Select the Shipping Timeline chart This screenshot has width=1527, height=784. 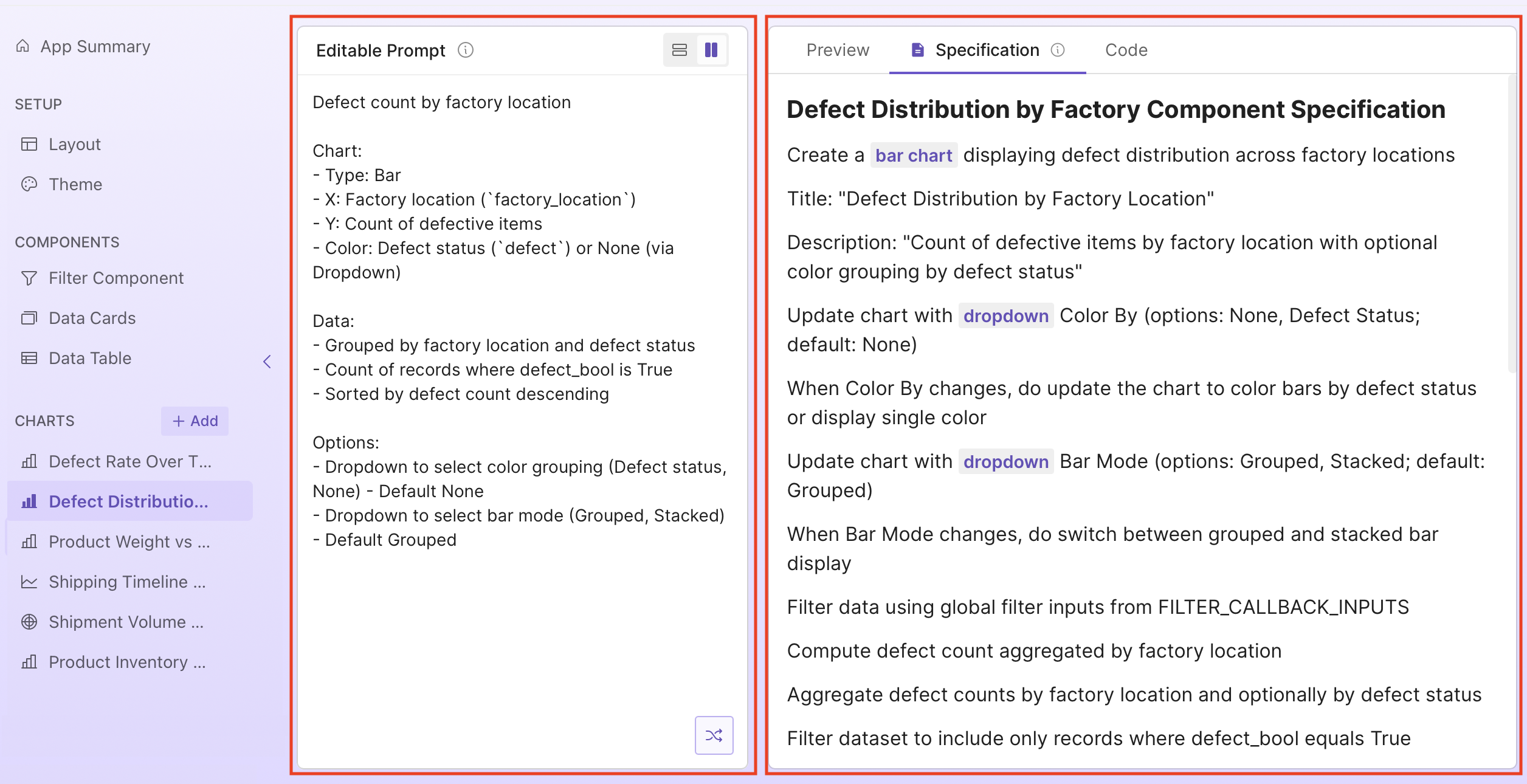(126, 582)
